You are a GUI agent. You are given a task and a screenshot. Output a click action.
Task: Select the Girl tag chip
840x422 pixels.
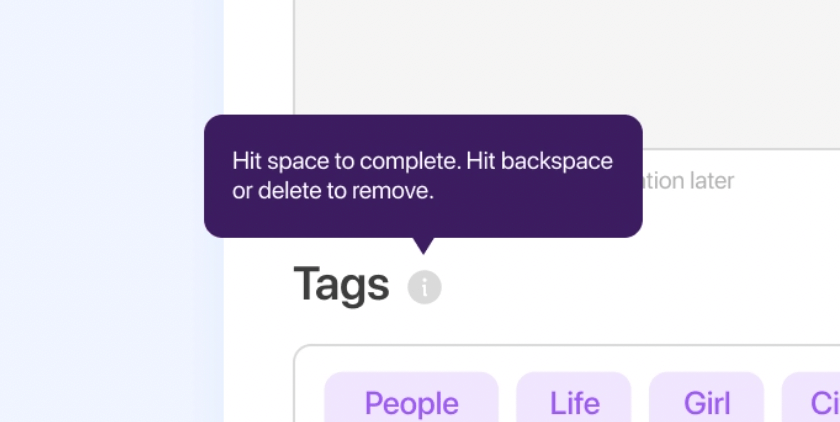click(x=706, y=397)
